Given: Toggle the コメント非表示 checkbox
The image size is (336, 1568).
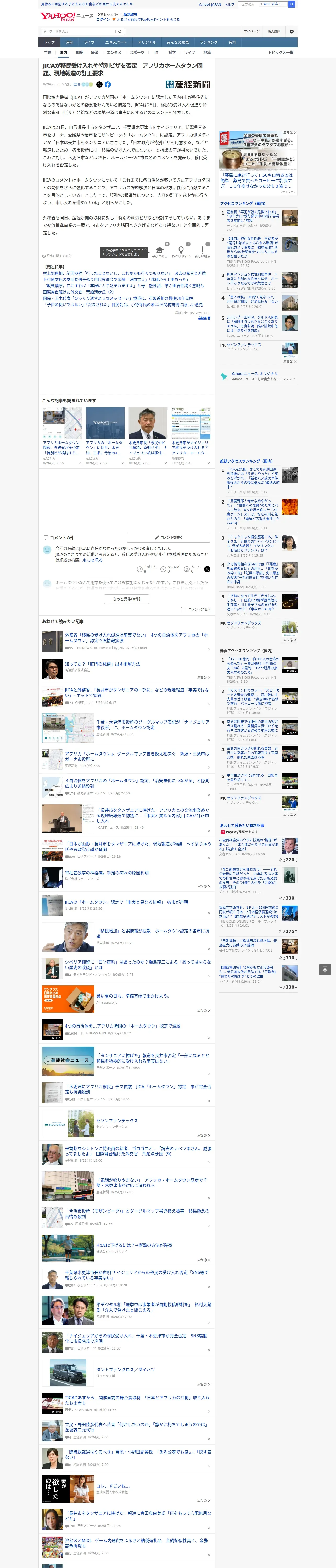Looking at the screenshot, I should click(183, 609).
